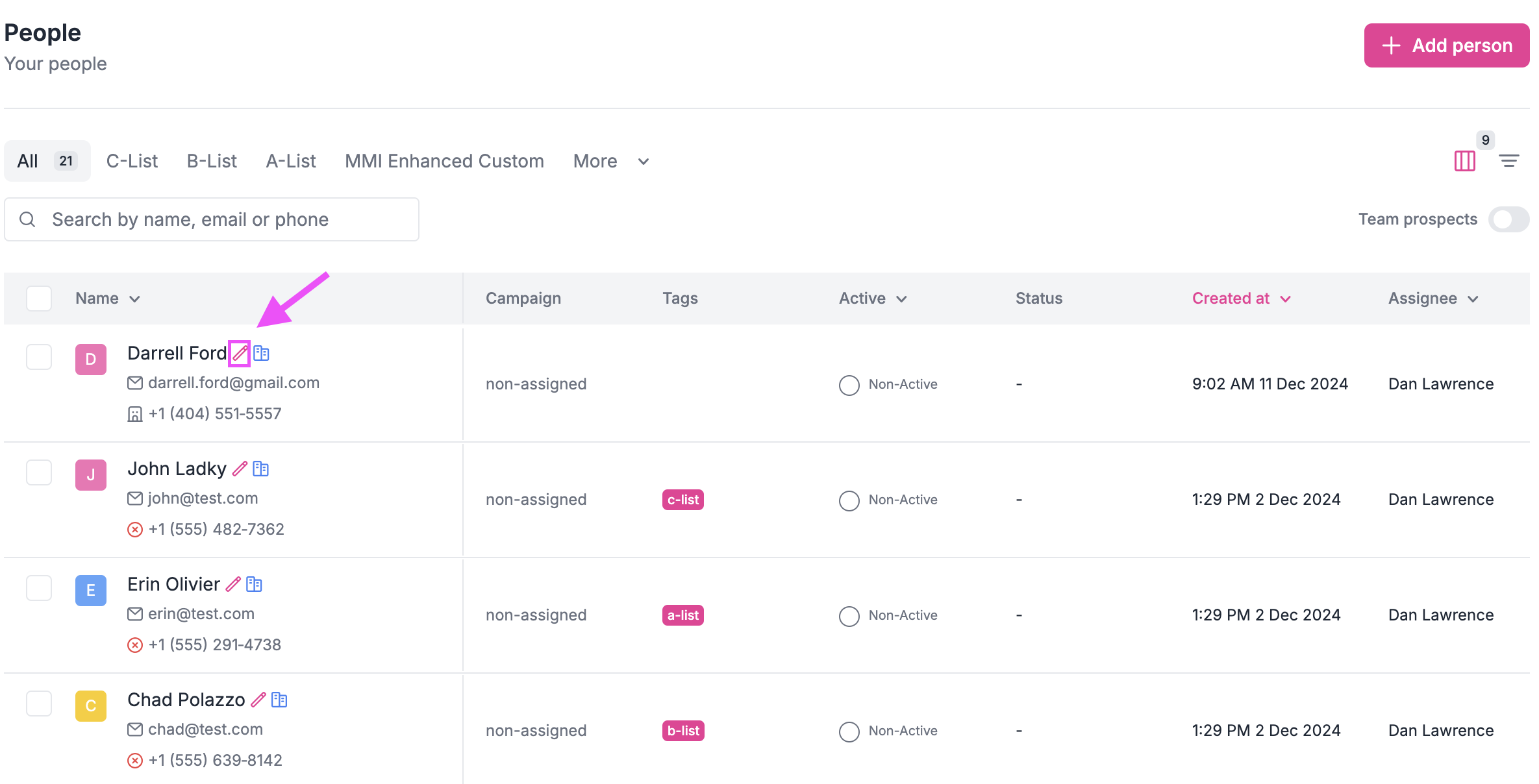Sort by the Name column header
The width and height of the screenshot is (1539, 784).
108,299
